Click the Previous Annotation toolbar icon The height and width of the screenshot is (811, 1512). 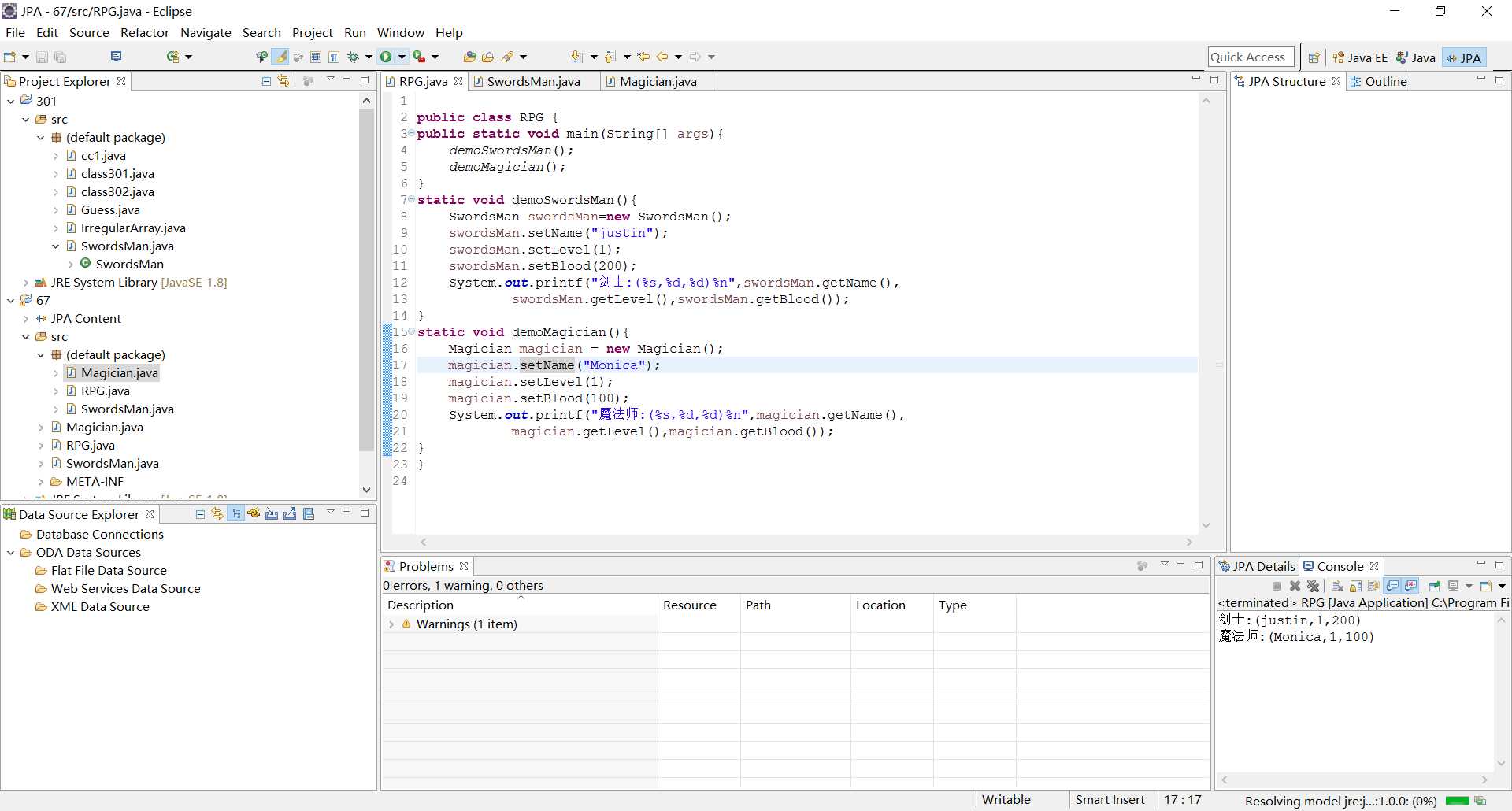tap(610, 57)
